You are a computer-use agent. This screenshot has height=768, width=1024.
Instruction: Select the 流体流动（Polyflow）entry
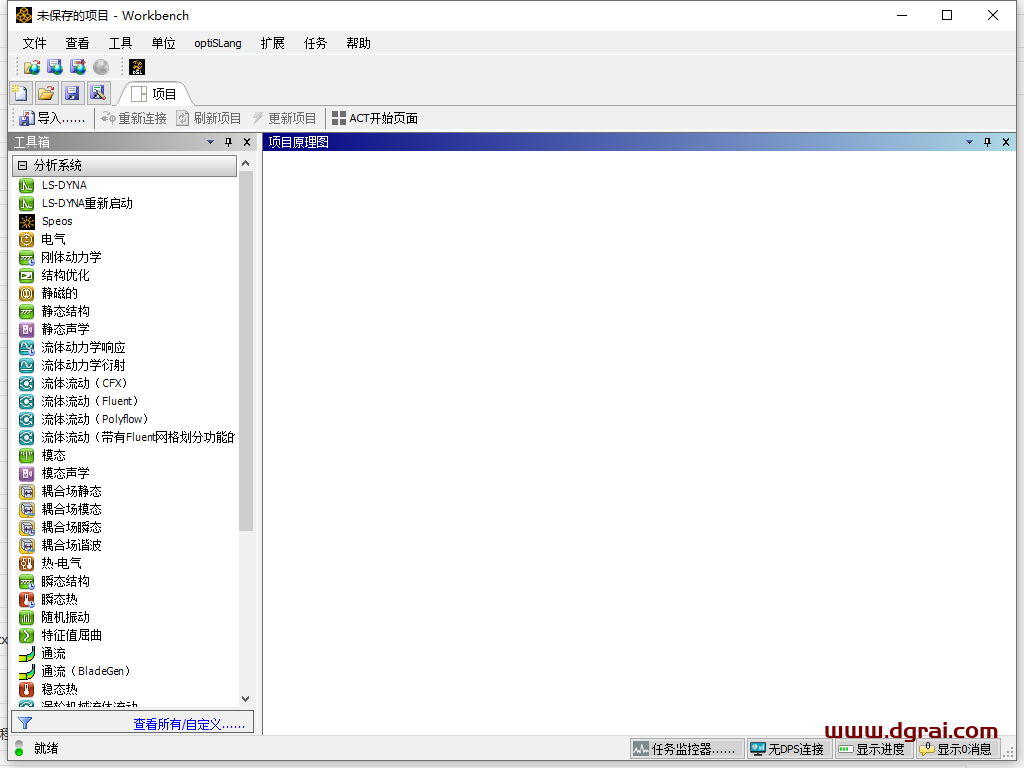95,419
